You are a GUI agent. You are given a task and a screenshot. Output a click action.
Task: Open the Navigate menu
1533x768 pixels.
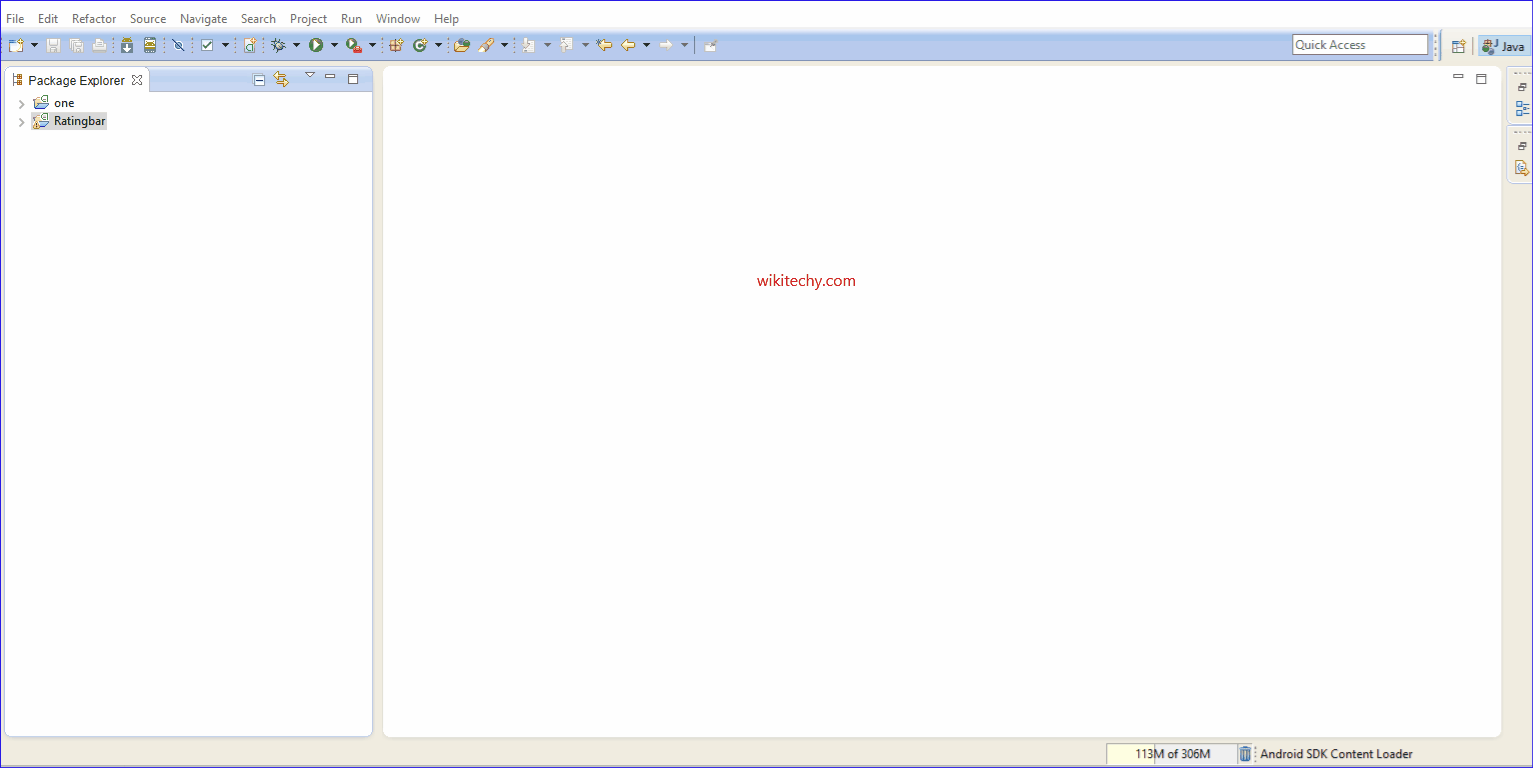coord(203,19)
